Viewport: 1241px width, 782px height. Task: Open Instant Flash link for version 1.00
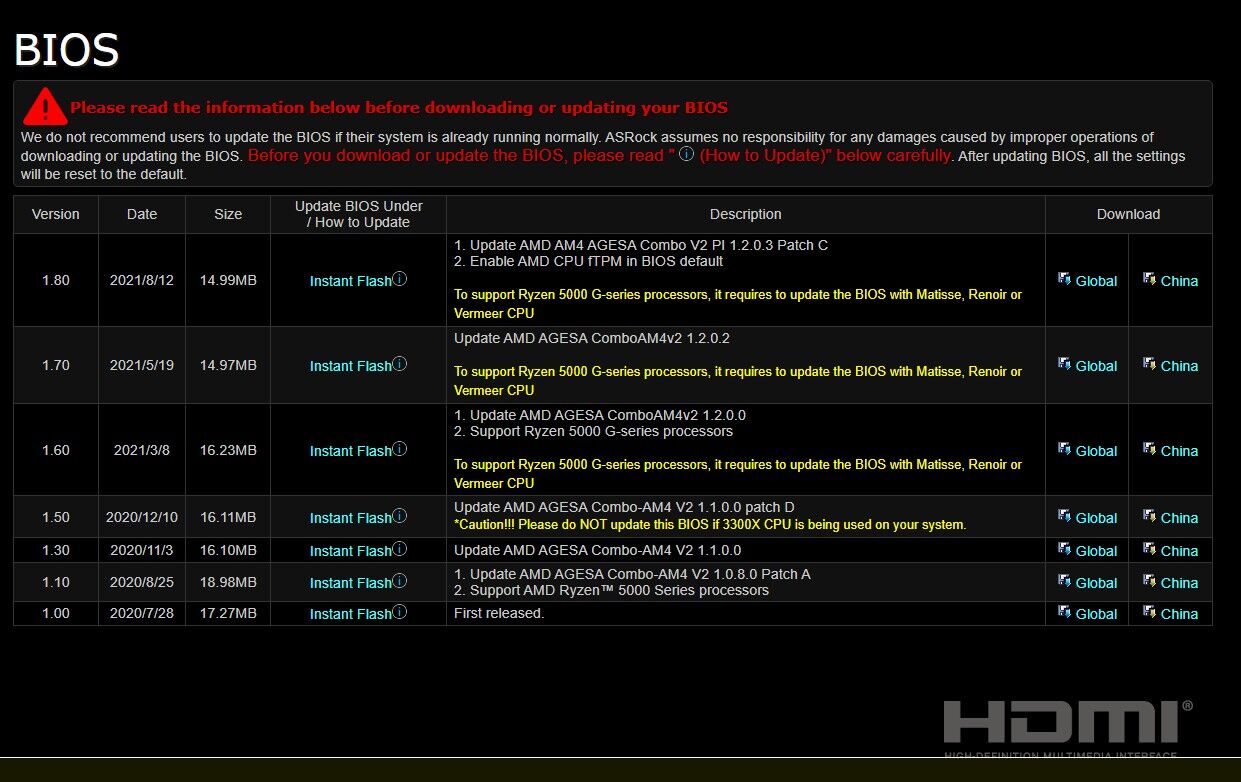coord(350,614)
